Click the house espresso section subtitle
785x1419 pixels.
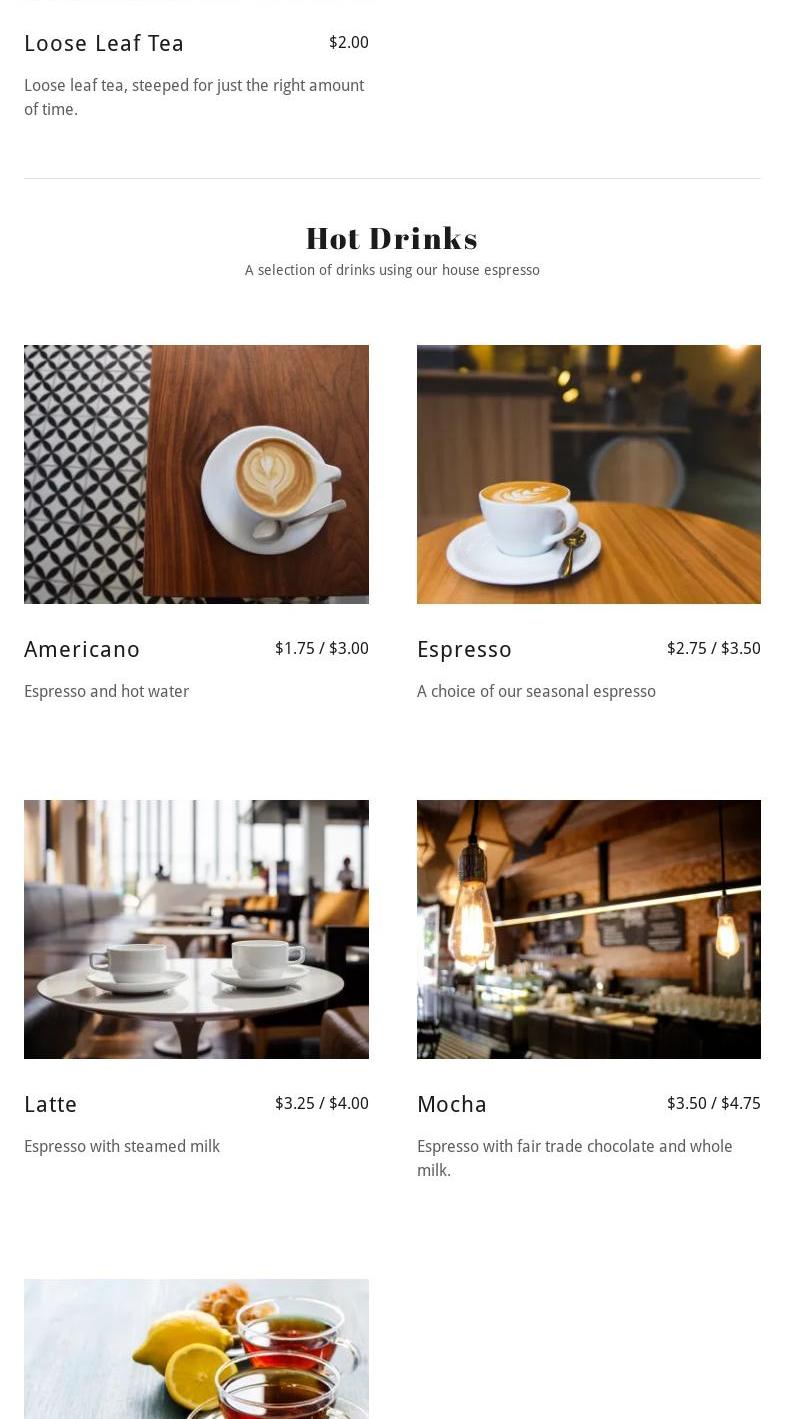point(392,270)
